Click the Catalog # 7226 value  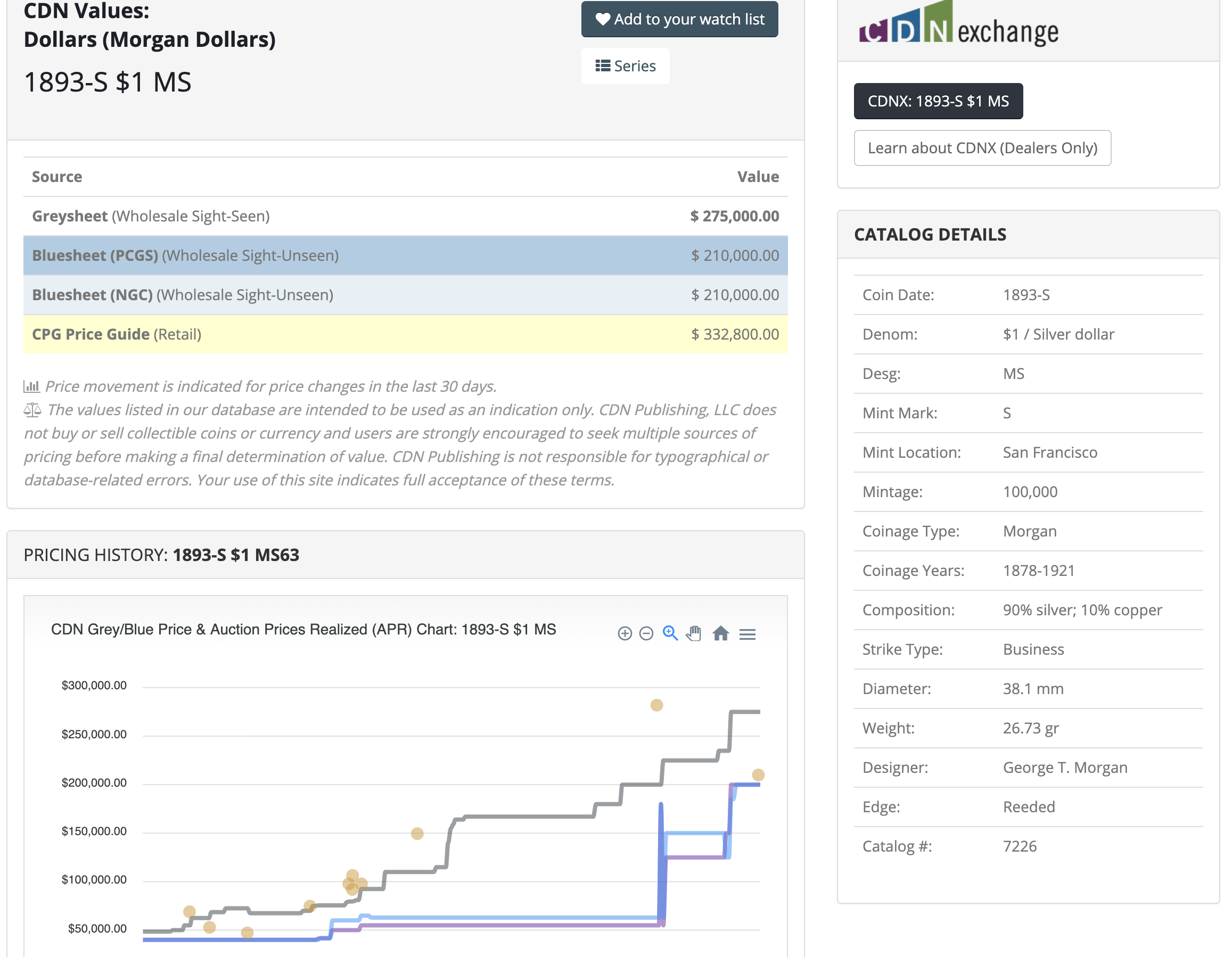(x=1020, y=846)
